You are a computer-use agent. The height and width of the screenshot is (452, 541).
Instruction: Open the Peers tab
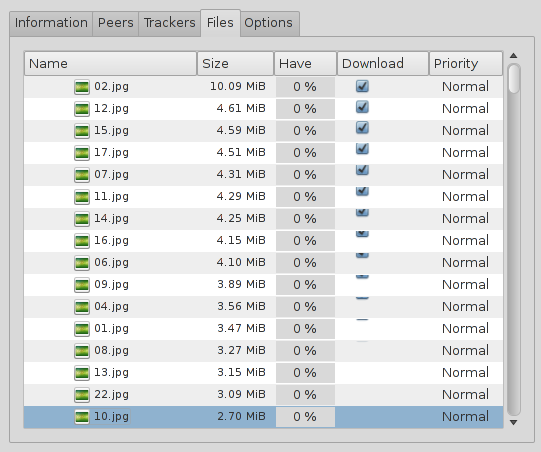[116, 23]
